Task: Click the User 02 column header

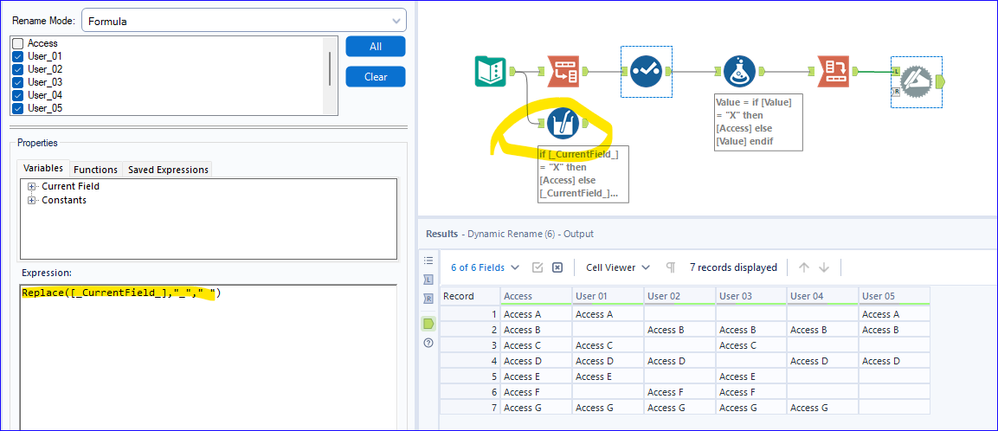Action: (x=680, y=295)
